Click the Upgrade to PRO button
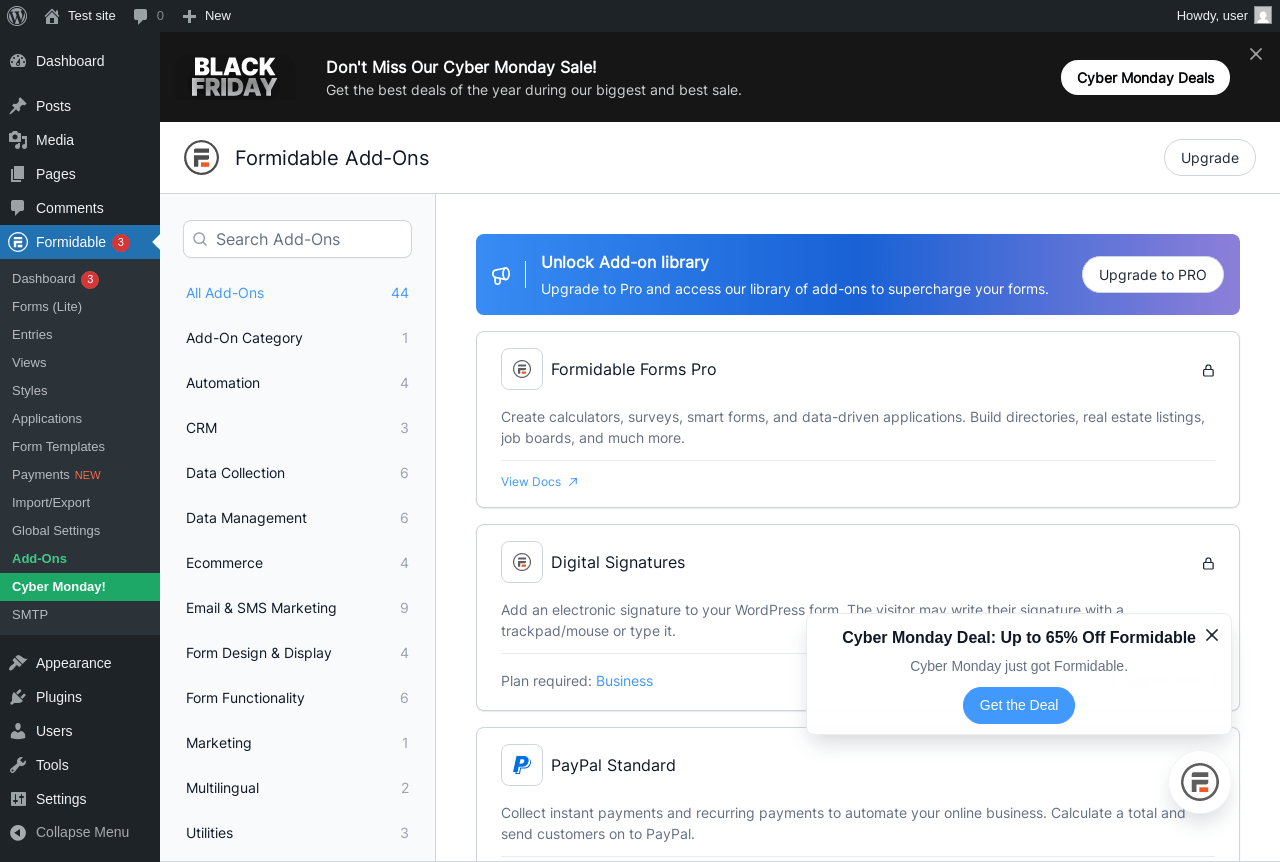Image resolution: width=1280 pixels, height=862 pixels. [1152, 275]
